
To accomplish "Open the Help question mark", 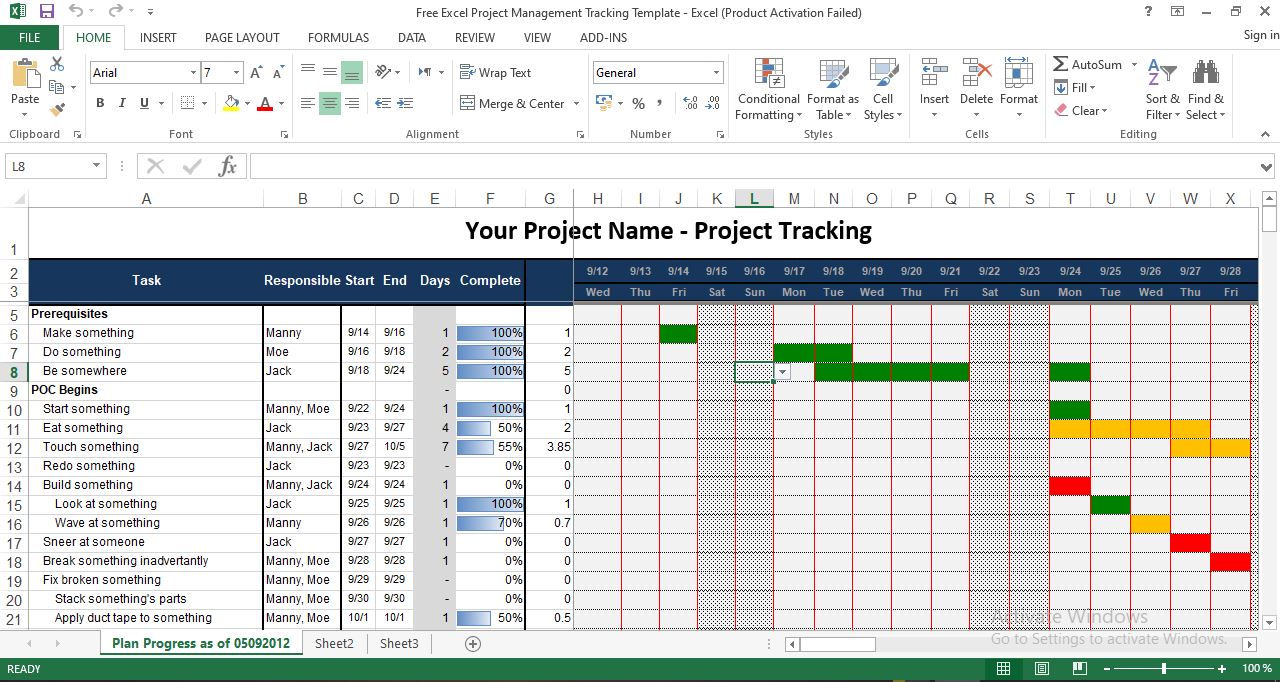I will [x=1148, y=12].
